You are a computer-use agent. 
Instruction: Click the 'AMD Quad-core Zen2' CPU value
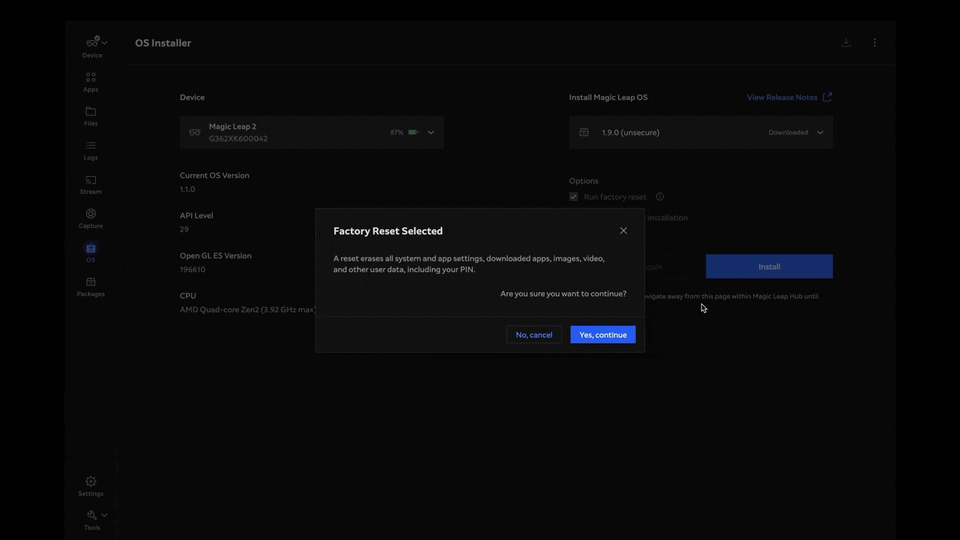[247, 310]
